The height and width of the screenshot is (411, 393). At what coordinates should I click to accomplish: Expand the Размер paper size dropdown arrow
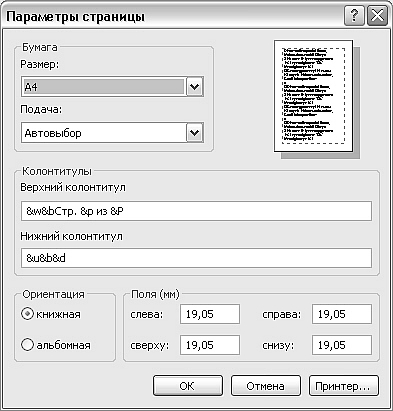pos(194,87)
